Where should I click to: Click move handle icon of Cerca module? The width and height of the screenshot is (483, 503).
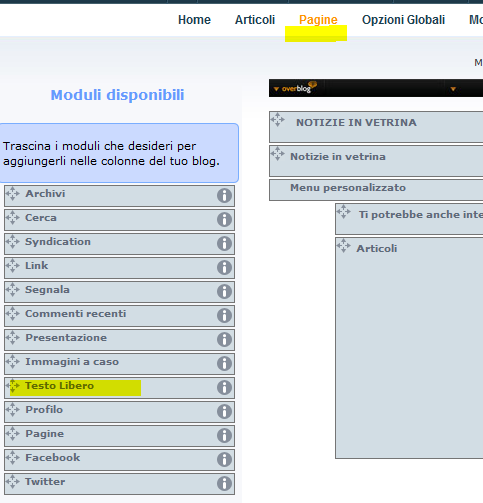13,218
